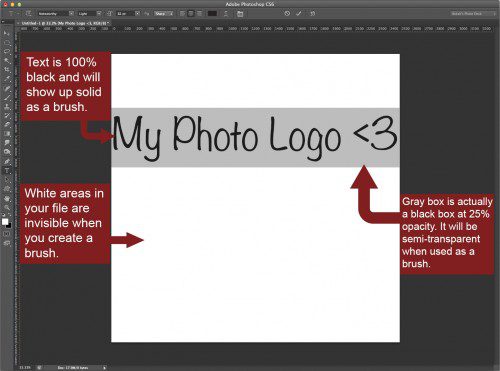Click the Doc size info in status bar

tap(73, 368)
